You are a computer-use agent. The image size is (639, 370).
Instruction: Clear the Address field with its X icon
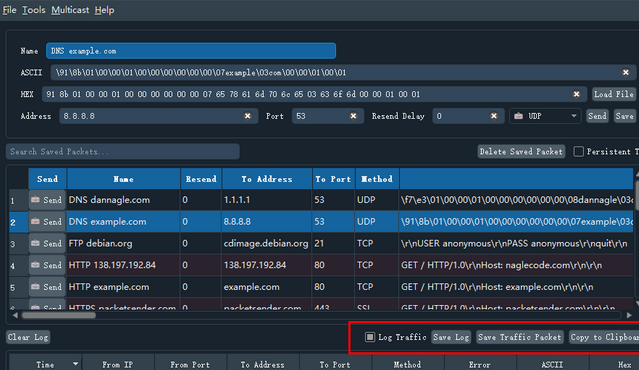tap(247, 116)
